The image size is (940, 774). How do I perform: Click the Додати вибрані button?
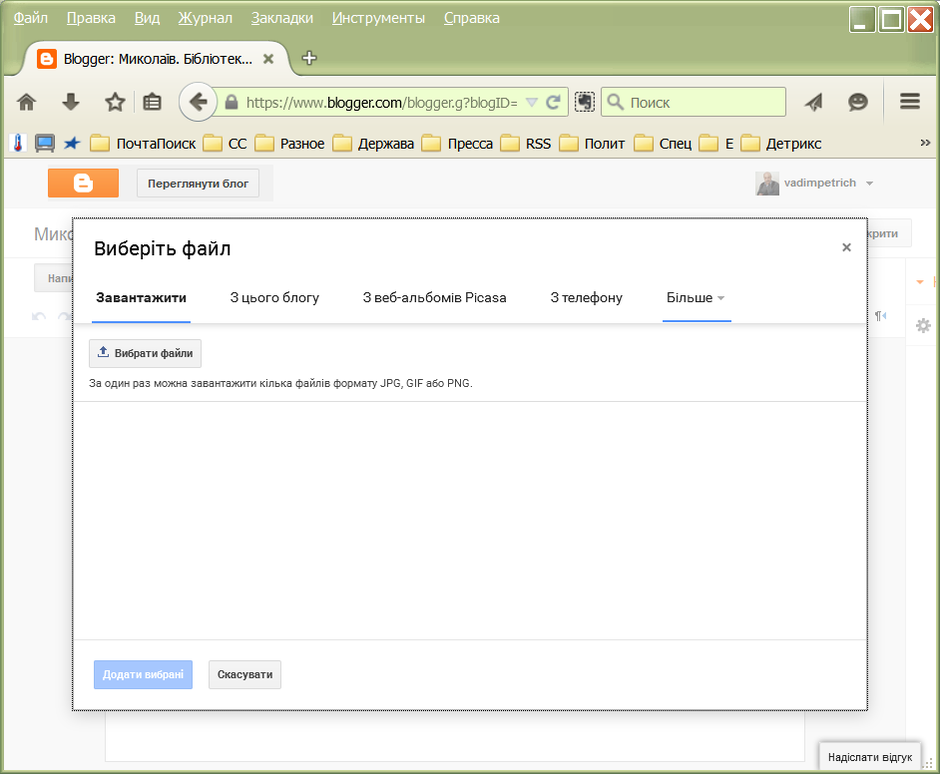coord(143,674)
